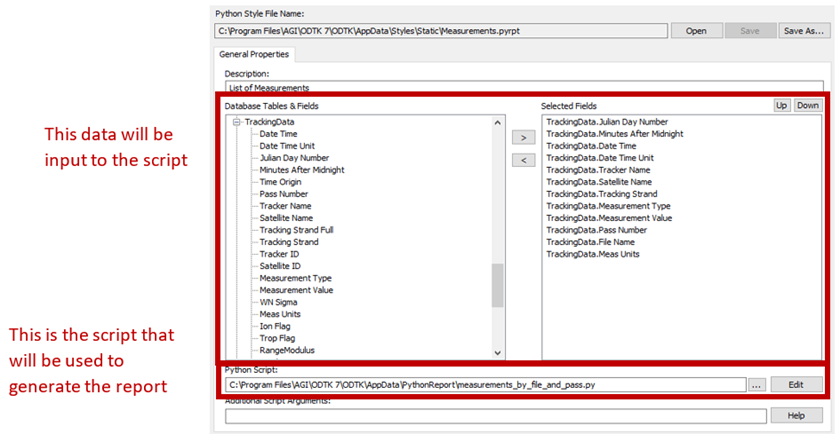The height and width of the screenshot is (434, 840).
Task: Select TrackingData.Date Time in Selected Fields
Action: [x=591, y=146]
